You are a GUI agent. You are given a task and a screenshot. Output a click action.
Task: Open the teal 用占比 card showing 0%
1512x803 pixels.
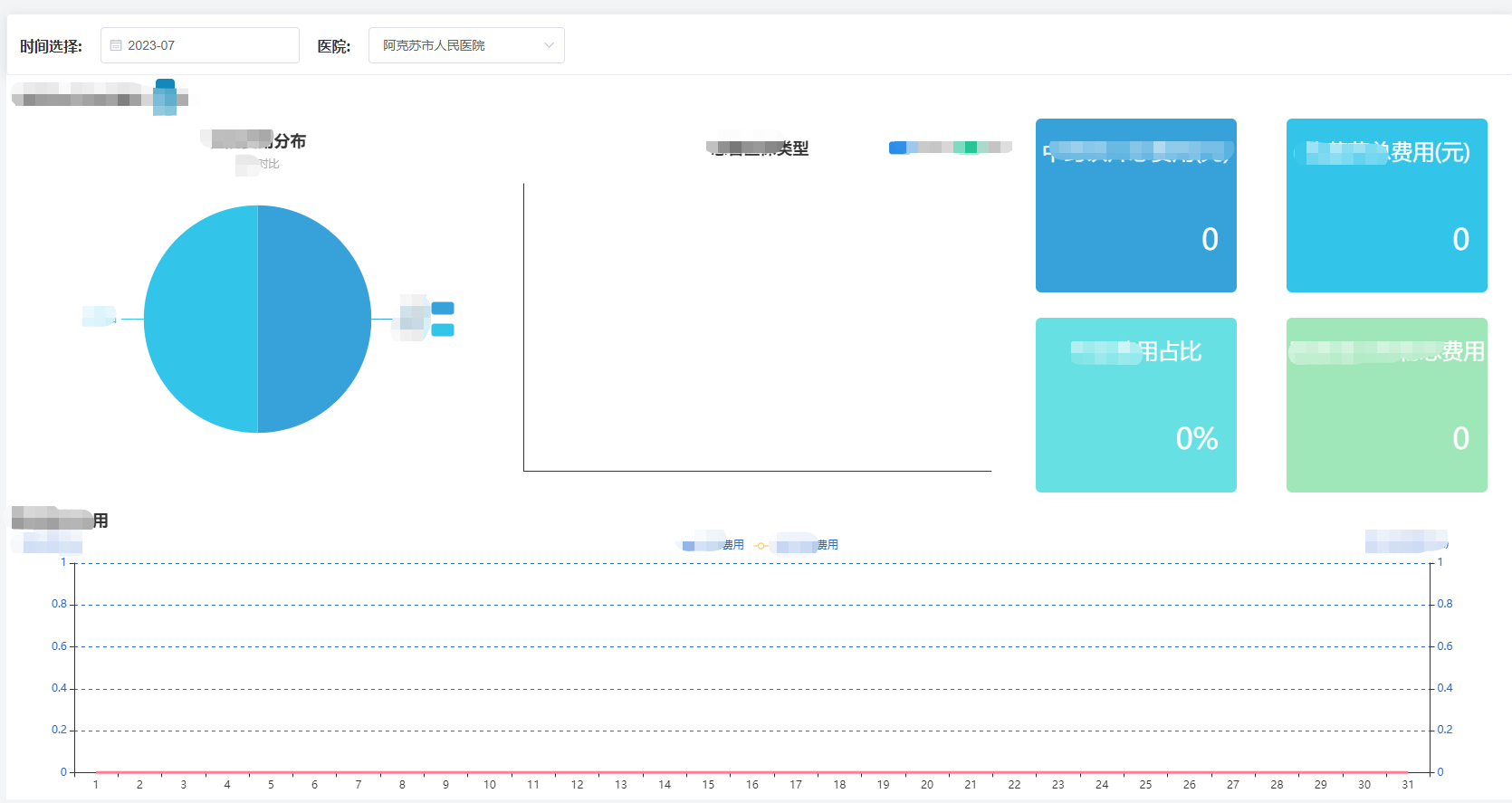[1136, 405]
